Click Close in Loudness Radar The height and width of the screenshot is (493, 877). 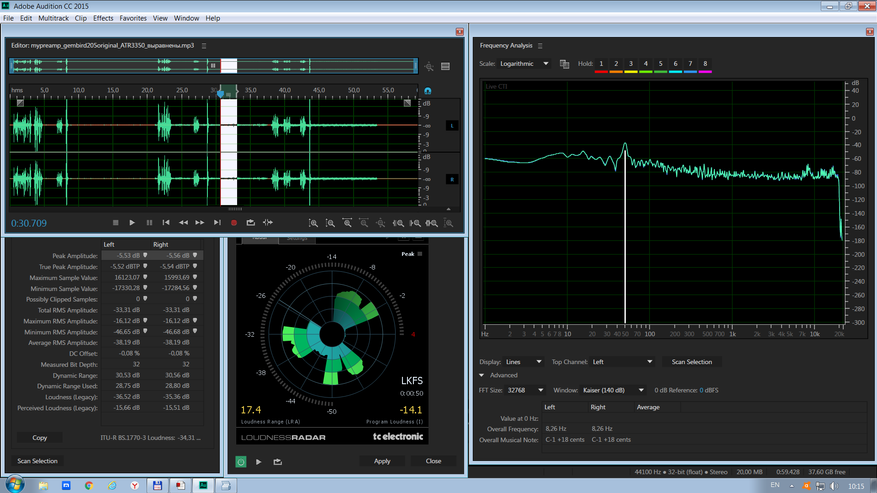(433, 461)
